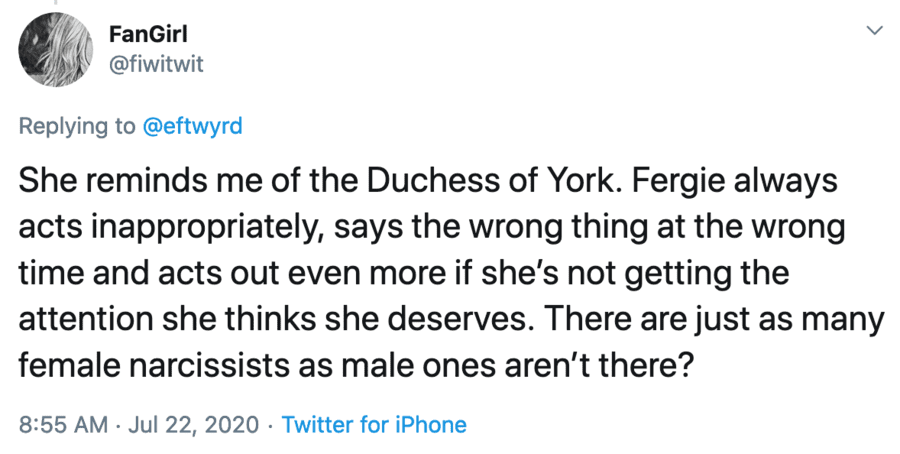Click the 'Replying to' label text
This screenshot has width=900, height=454.
pyautogui.click(x=77, y=127)
